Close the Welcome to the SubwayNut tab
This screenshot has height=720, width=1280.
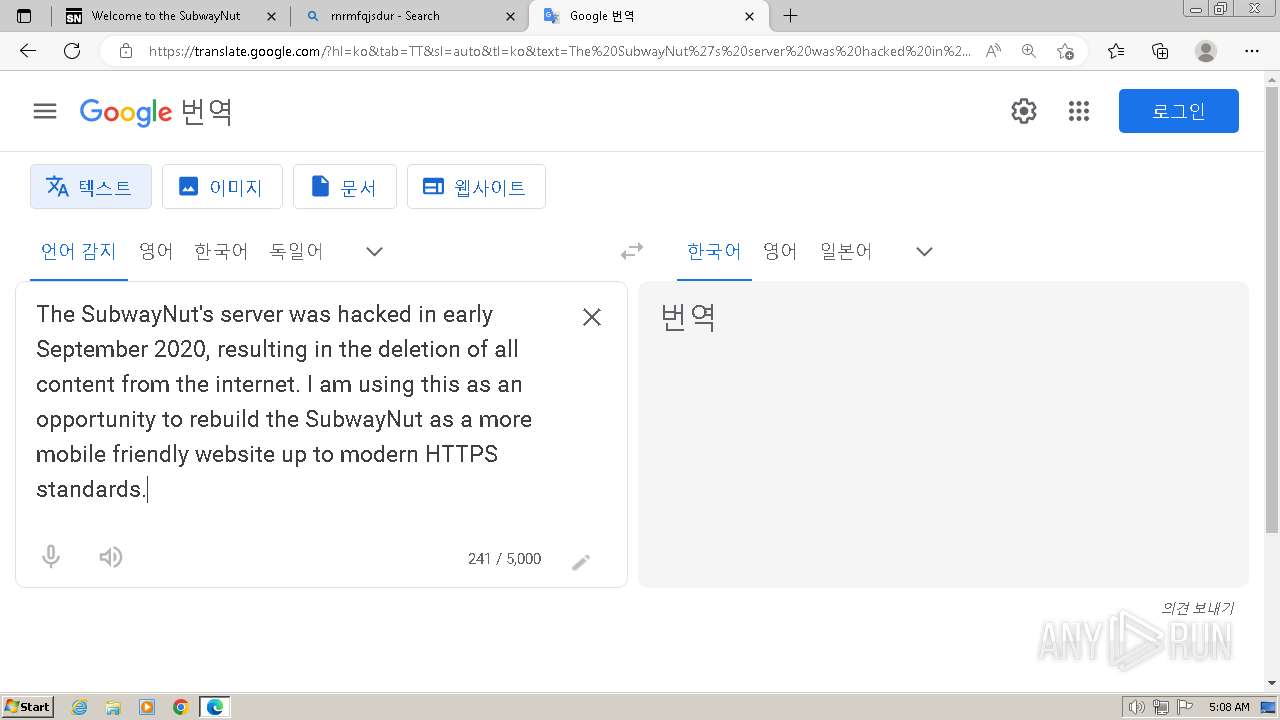click(x=271, y=16)
